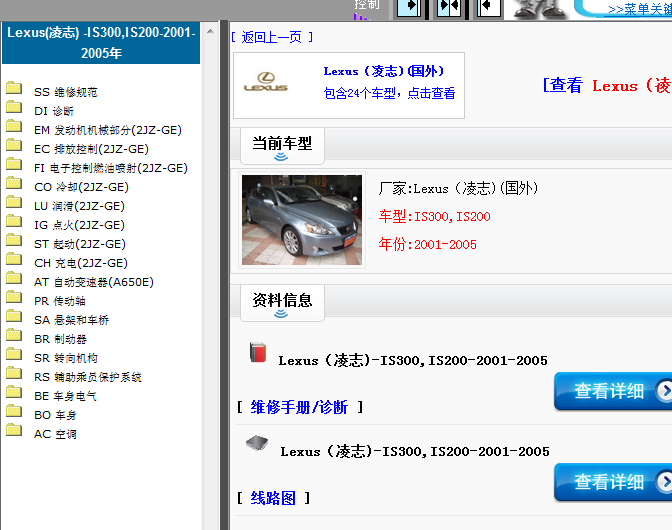Click 包含24个车型，点击查看 link
The height and width of the screenshot is (530, 672).
[389, 93]
